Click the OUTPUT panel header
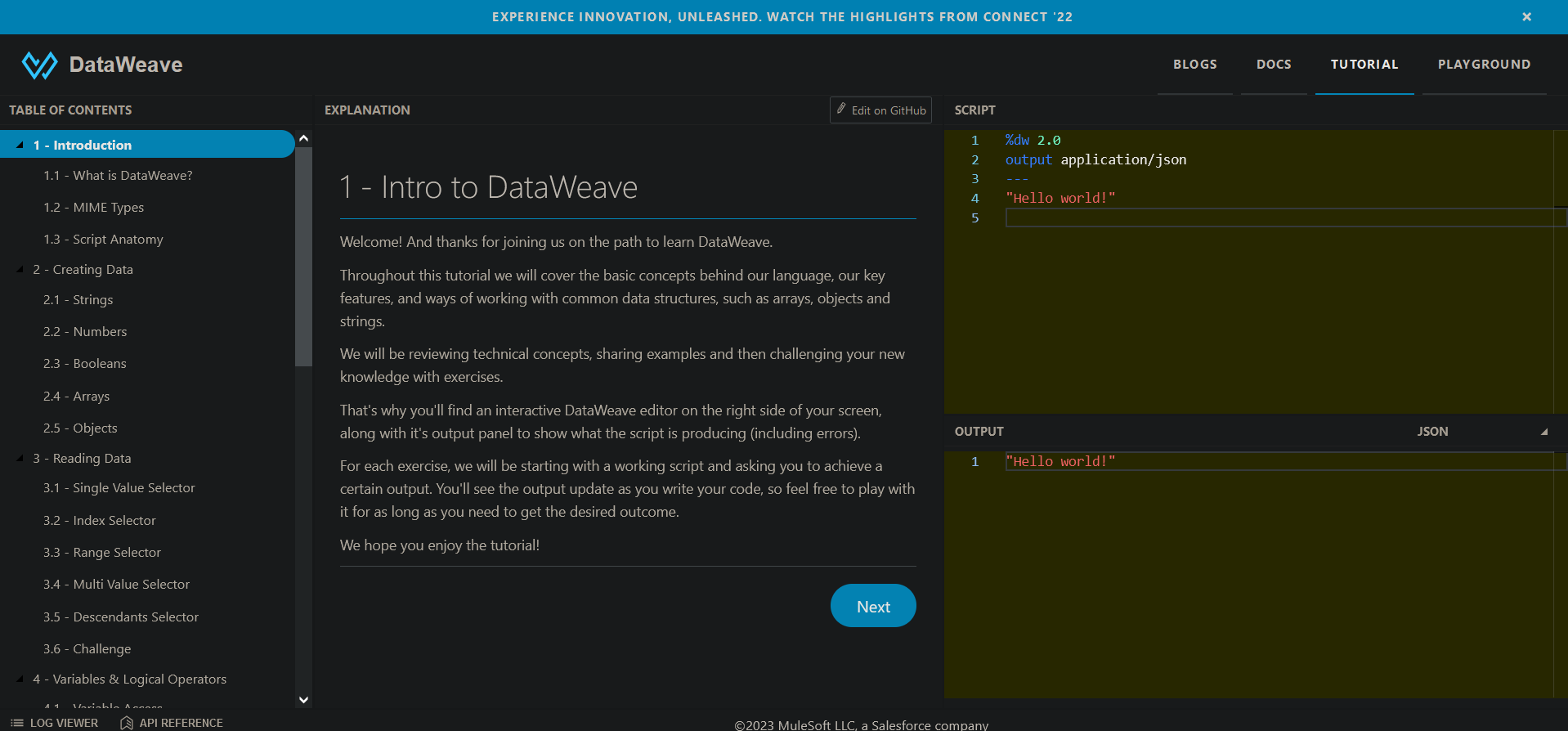The image size is (1568, 731). click(x=979, y=432)
